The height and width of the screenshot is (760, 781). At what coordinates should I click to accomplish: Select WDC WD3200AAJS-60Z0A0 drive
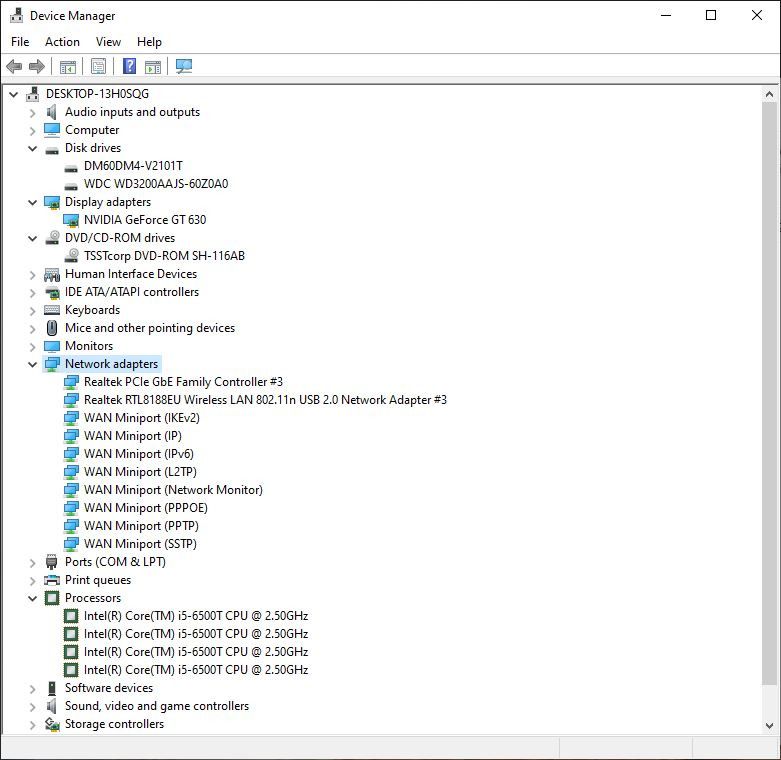pyautogui.click(x=156, y=184)
